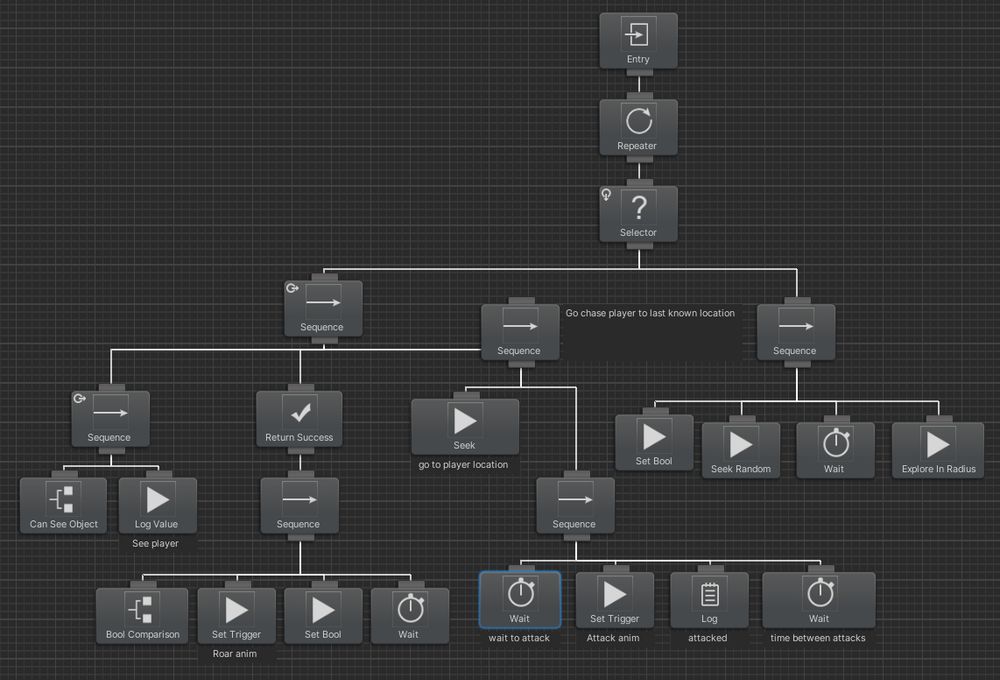Select the Sequence node directly above Return Success

point(323,309)
